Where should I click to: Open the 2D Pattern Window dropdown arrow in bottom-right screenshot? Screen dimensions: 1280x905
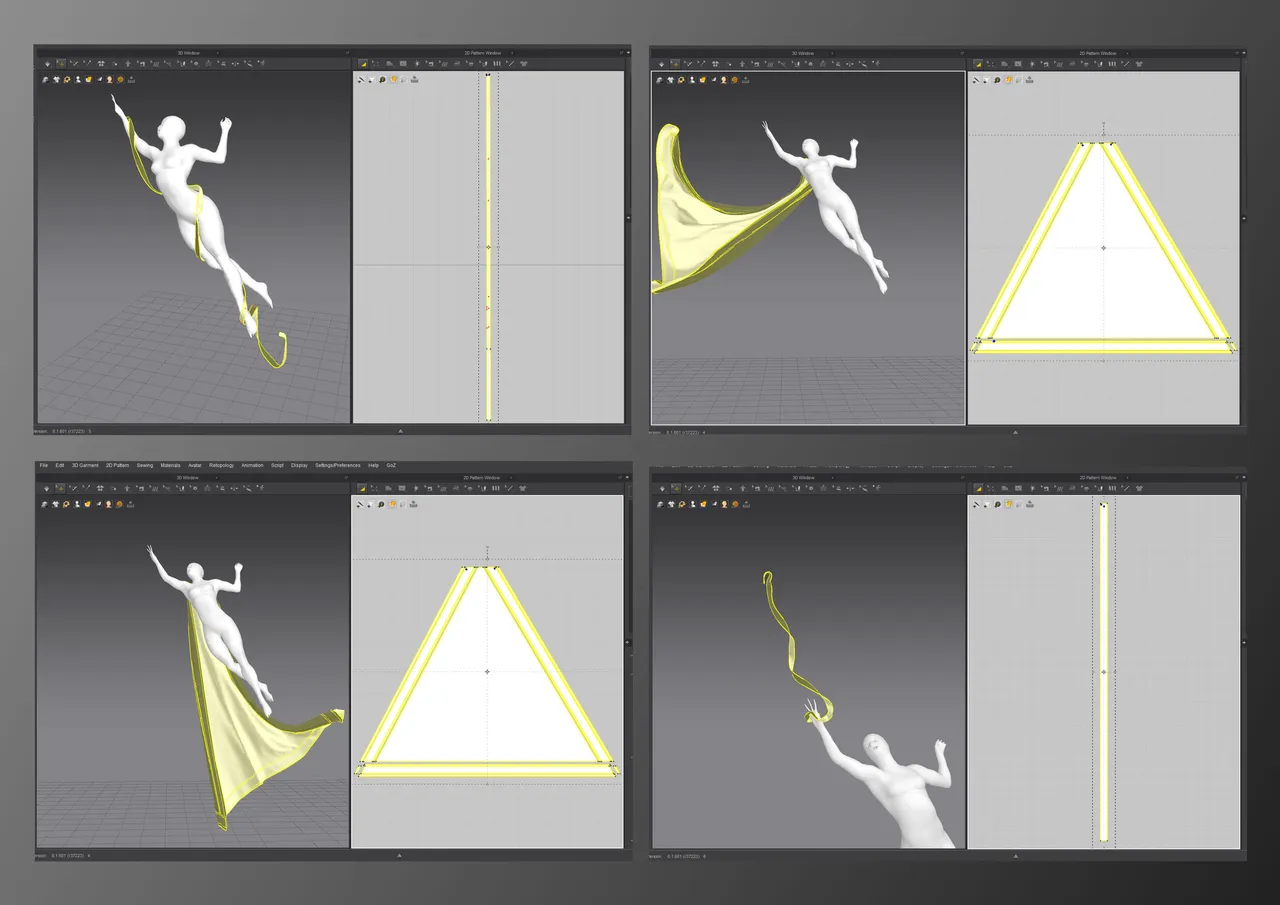[x=1126, y=477]
